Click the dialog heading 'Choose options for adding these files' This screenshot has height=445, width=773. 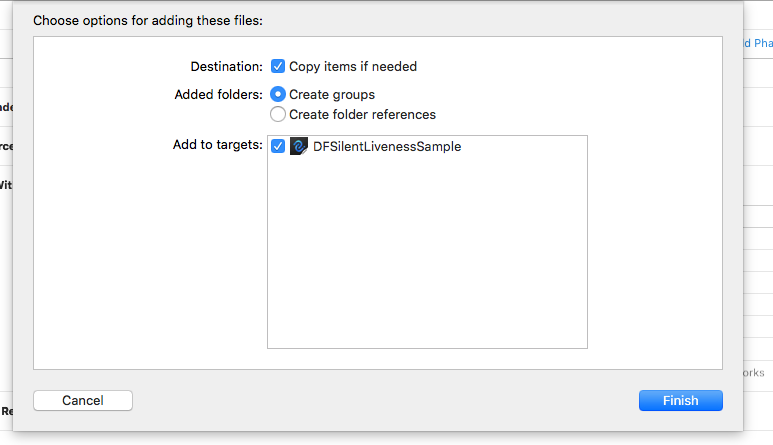(x=148, y=19)
